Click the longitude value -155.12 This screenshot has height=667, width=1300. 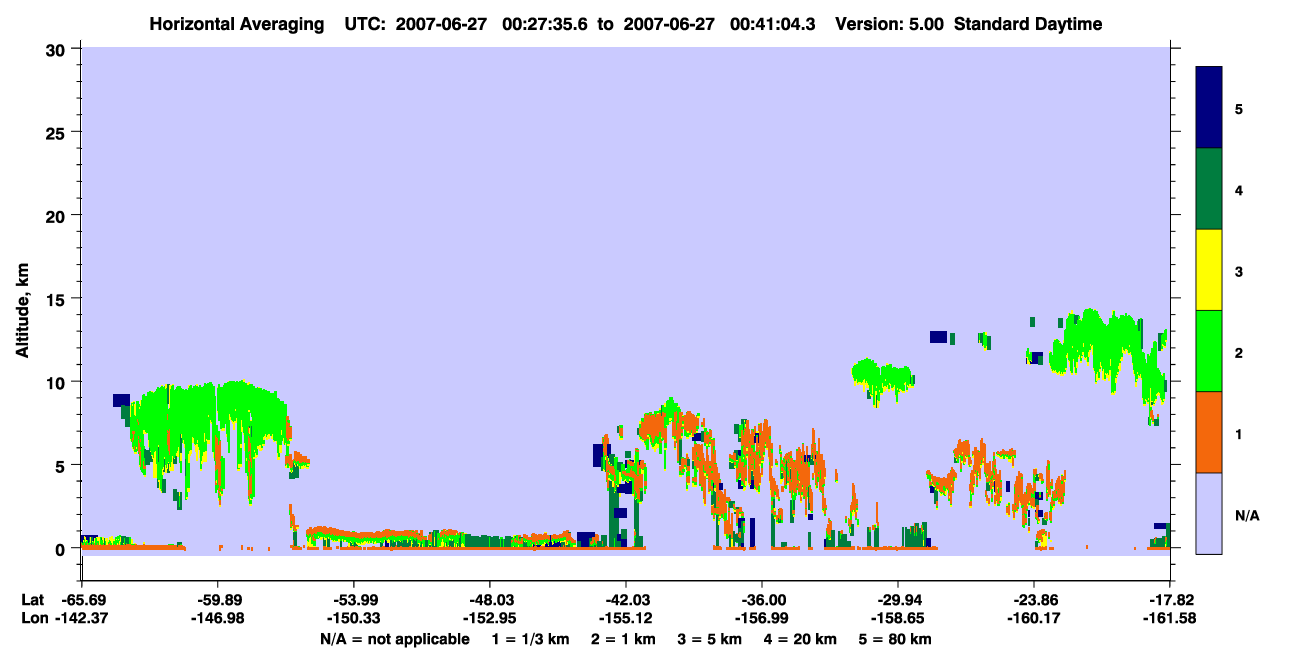625,618
